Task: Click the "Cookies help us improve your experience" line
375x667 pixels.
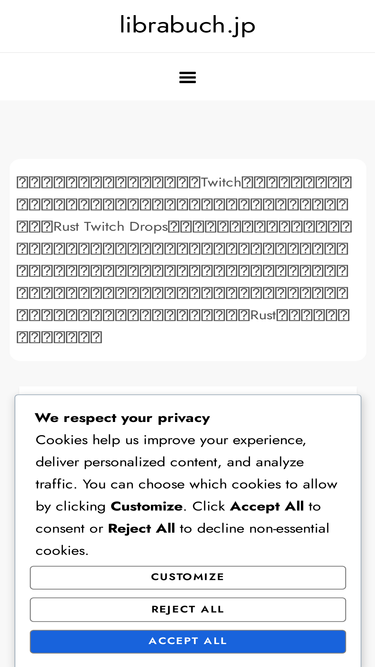Action: click(x=170, y=440)
